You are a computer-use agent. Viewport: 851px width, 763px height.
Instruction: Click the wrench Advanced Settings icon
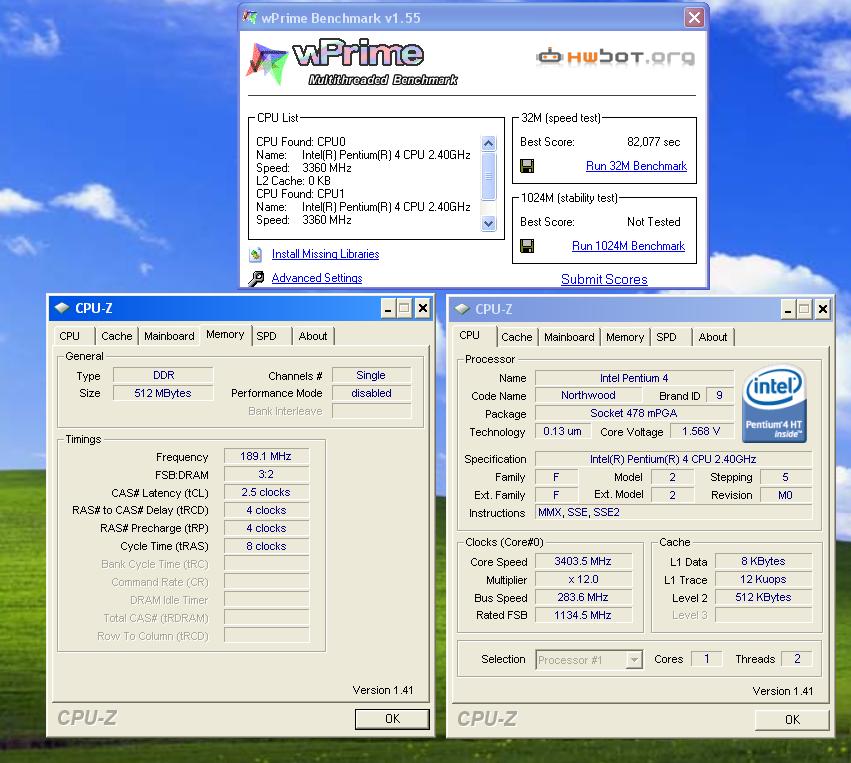pos(256,278)
